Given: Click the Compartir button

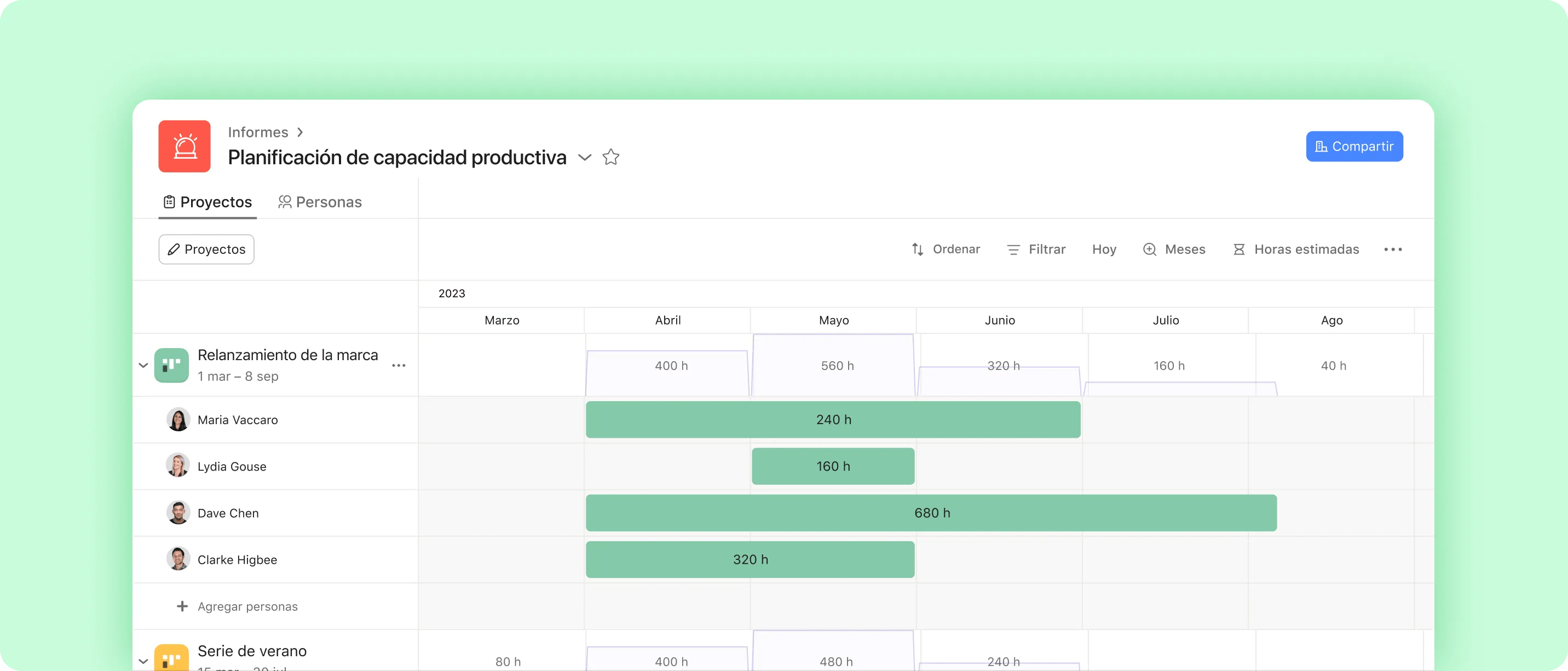Looking at the screenshot, I should [x=1354, y=147].
